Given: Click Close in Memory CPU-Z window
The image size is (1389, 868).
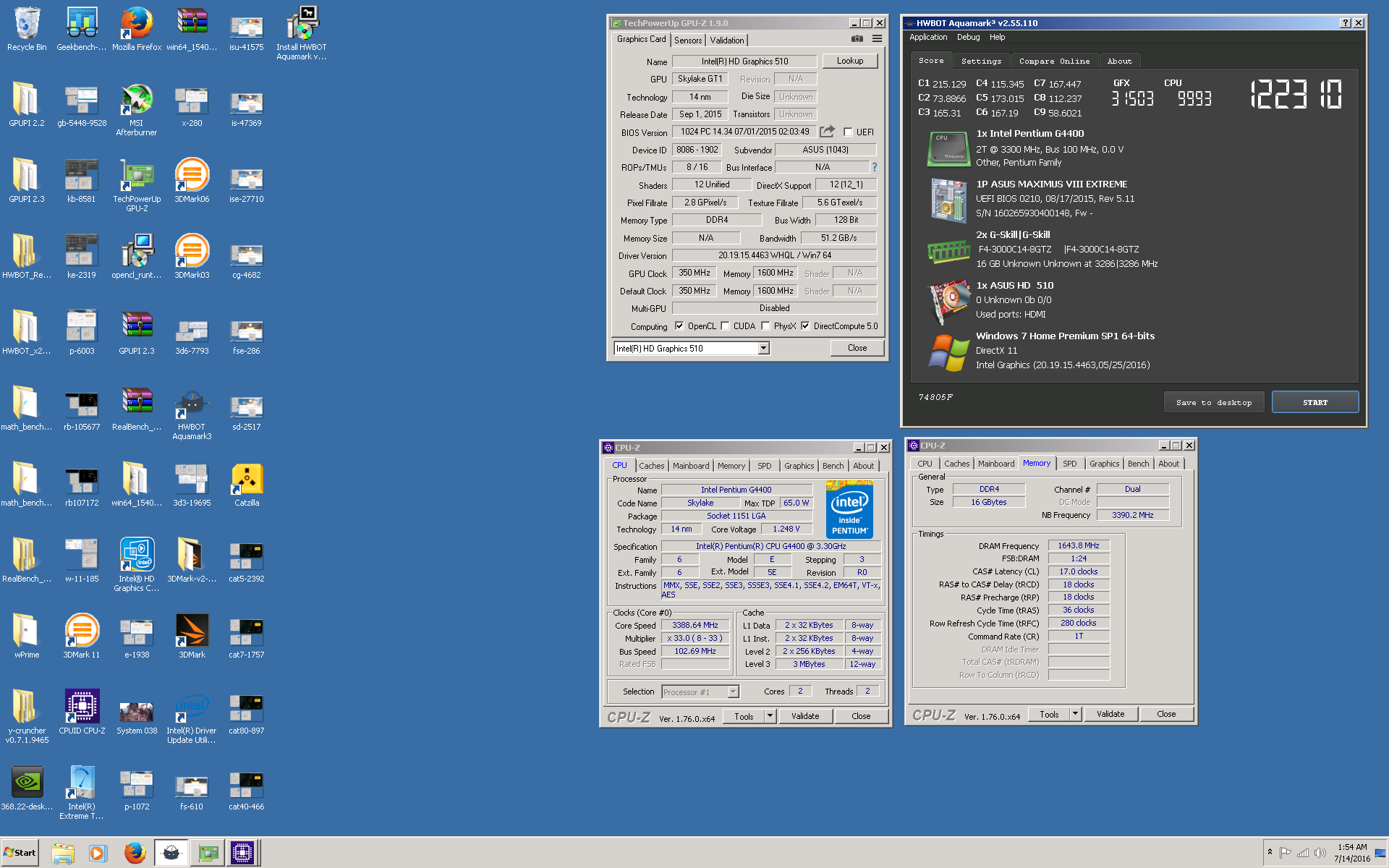Looking at the screenshot, I should tap(1166, 714).
